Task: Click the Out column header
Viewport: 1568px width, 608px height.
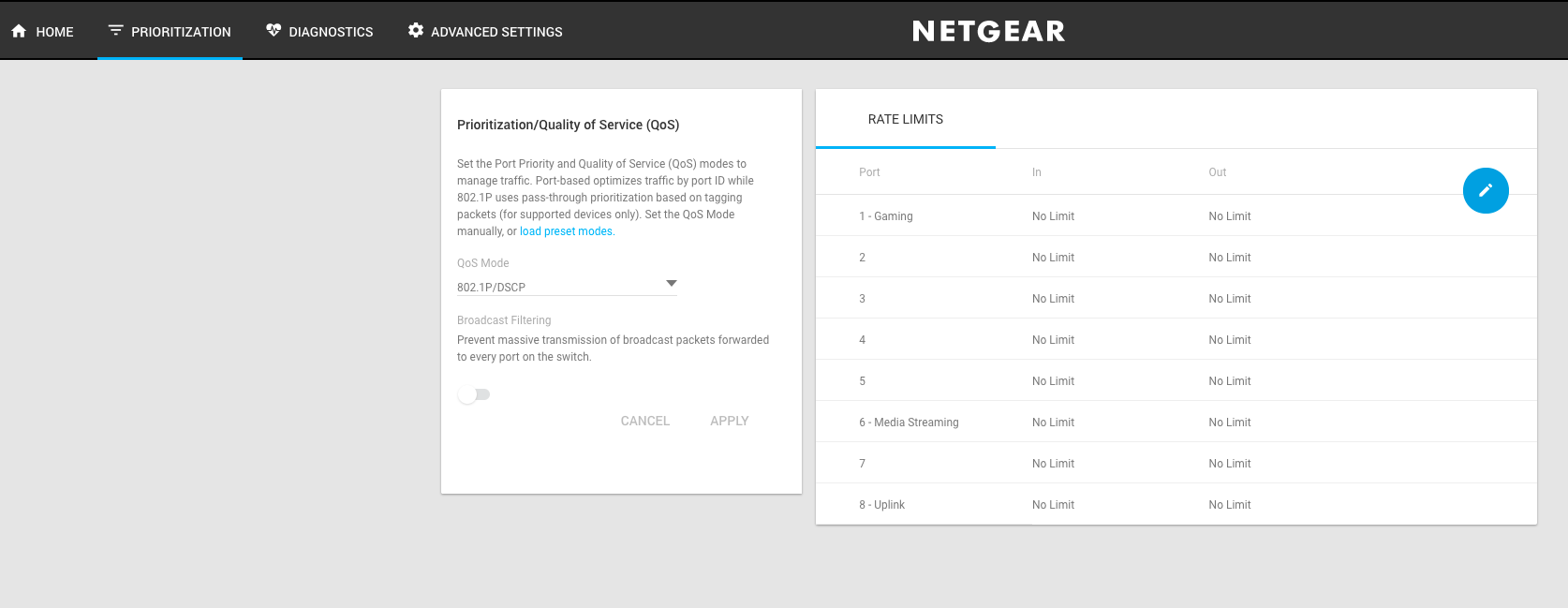Action: [x=1218, y=172]
